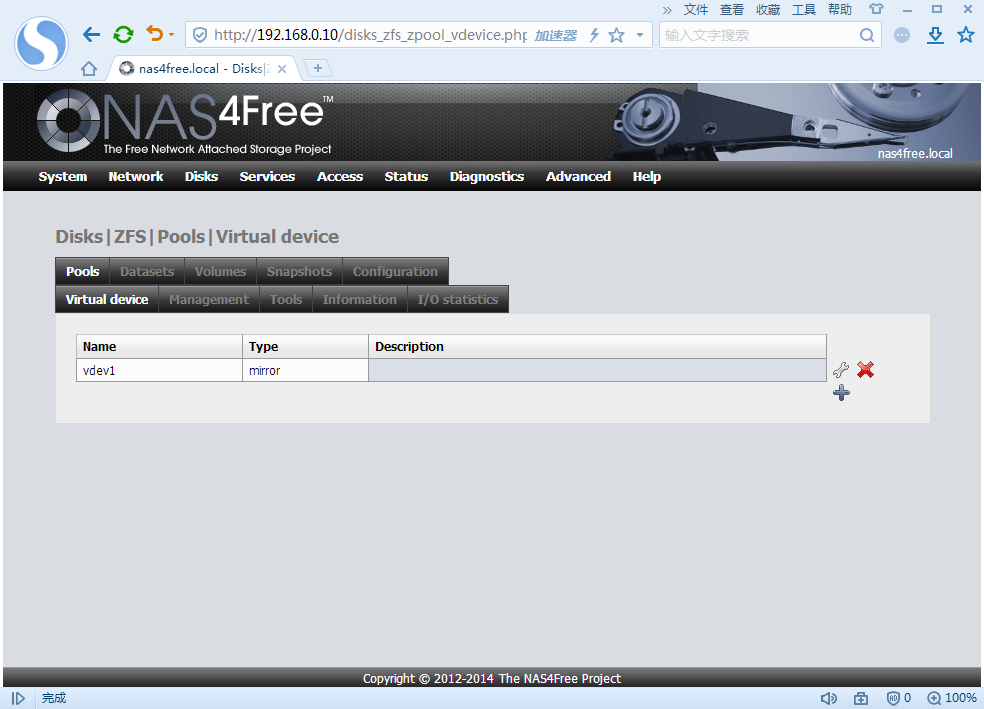Switch to the Information sub-tab

(360, 299)
